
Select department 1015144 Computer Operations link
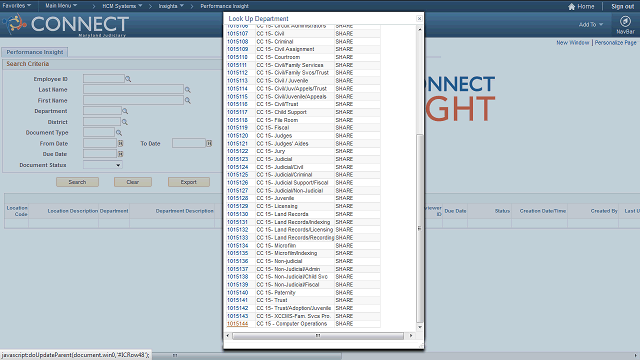point(238,324)
